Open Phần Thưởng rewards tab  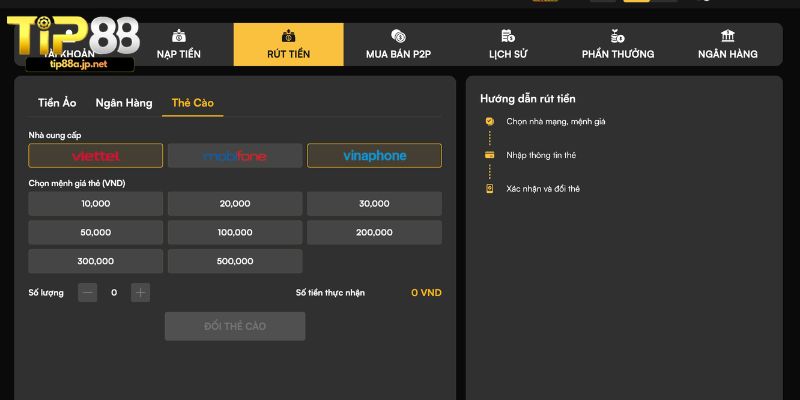(617, 44)
